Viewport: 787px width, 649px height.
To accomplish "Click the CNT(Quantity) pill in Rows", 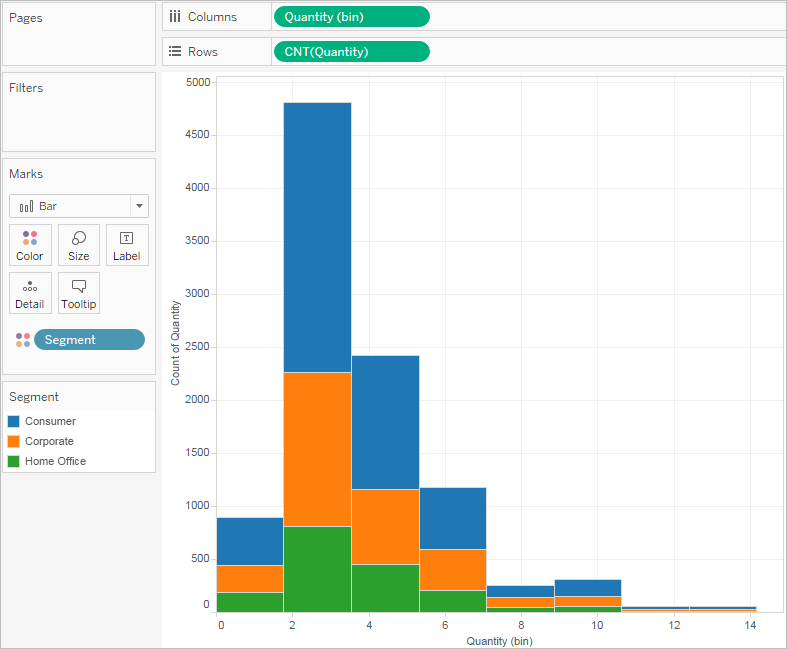I will coord(351,52).
